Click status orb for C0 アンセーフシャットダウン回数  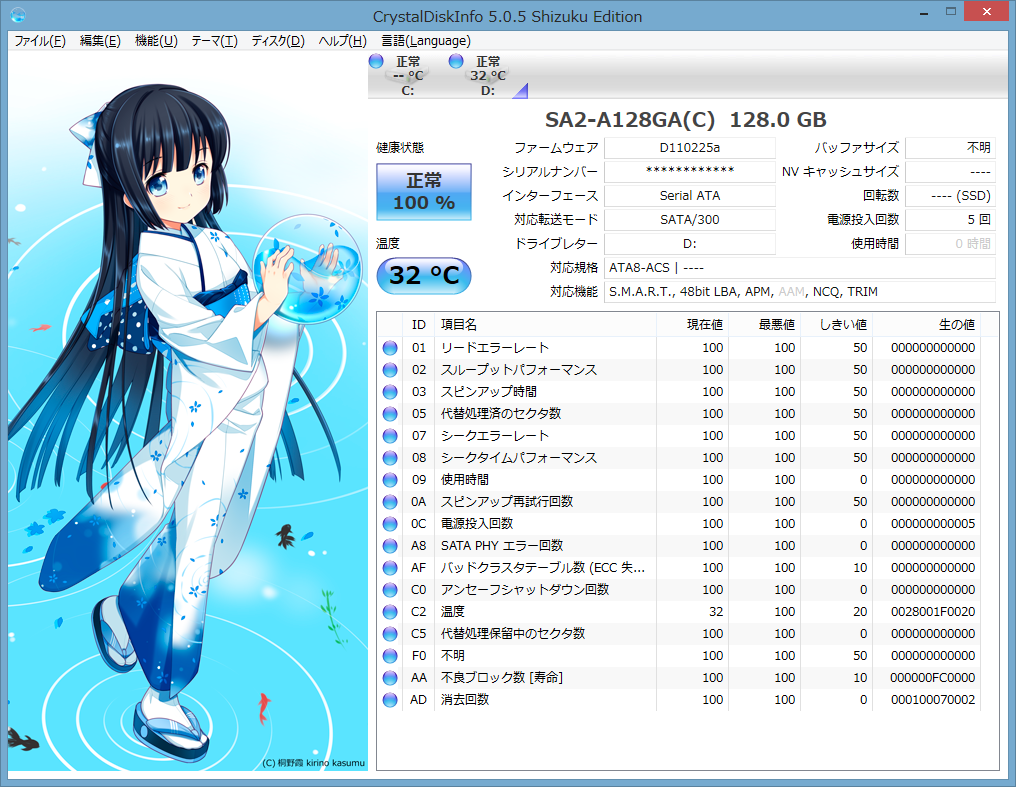[390, 590]
